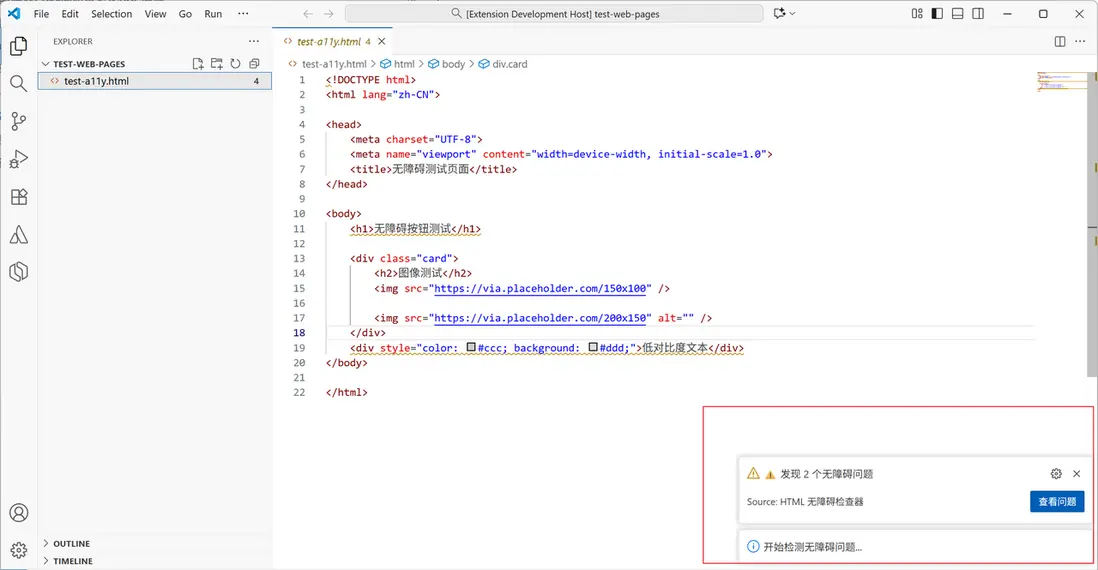The width and height of the screenshot is (1098, 570).
Task: Expand the TIMELINE section
Action: 73,561
